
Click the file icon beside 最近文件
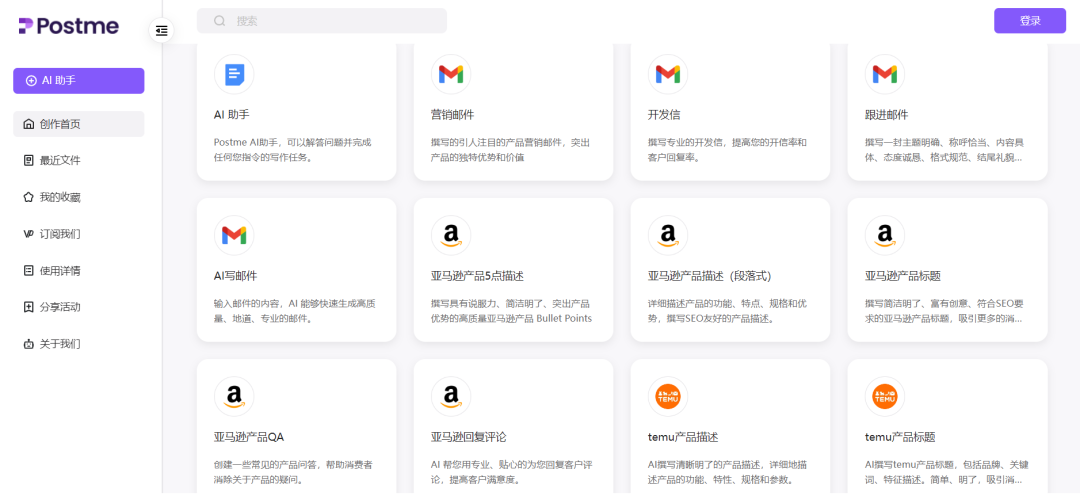tap(28, 161)
